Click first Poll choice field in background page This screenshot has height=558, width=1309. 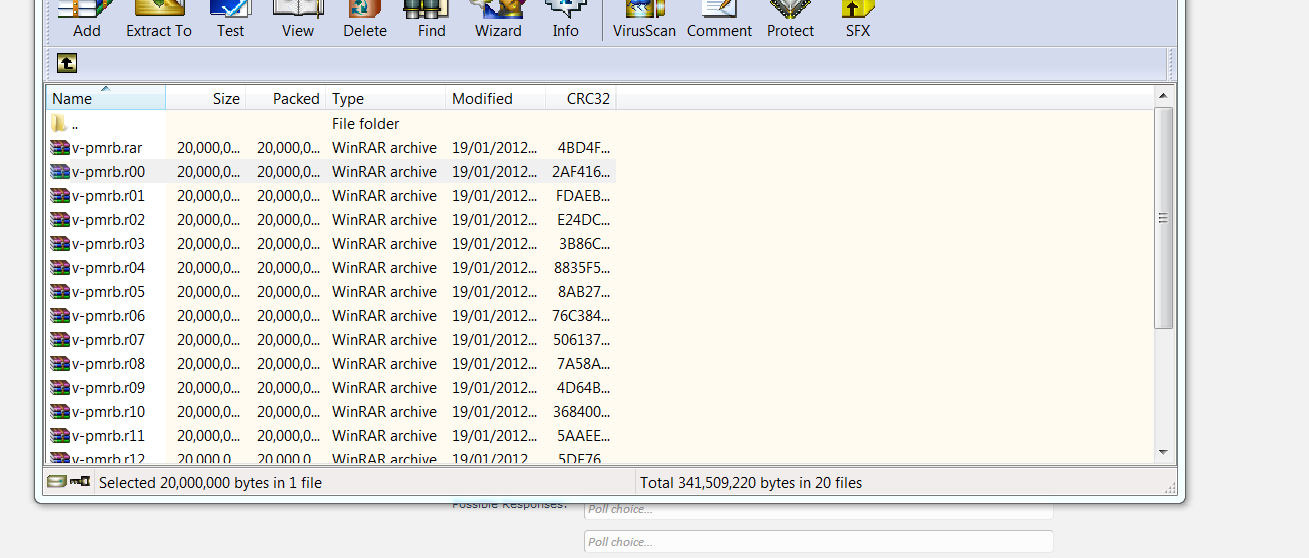(x=818, y=509)
